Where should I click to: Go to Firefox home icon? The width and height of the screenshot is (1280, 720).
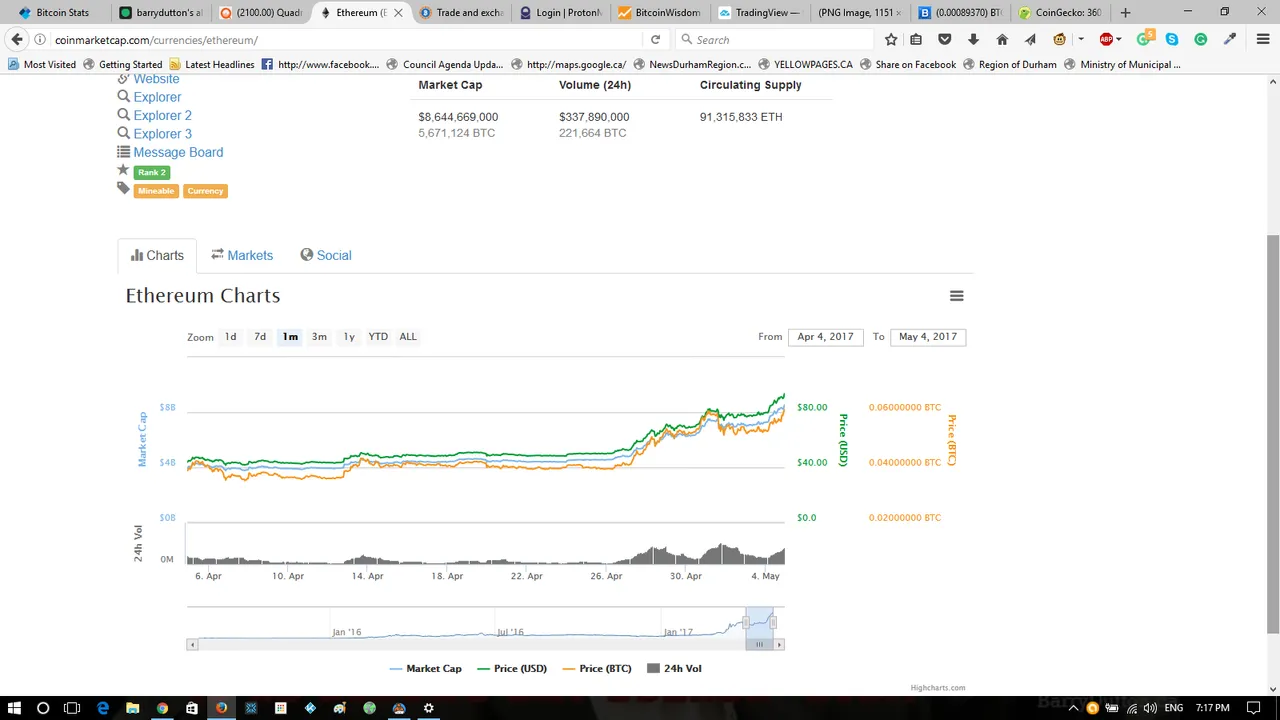tap(1002, 40)
